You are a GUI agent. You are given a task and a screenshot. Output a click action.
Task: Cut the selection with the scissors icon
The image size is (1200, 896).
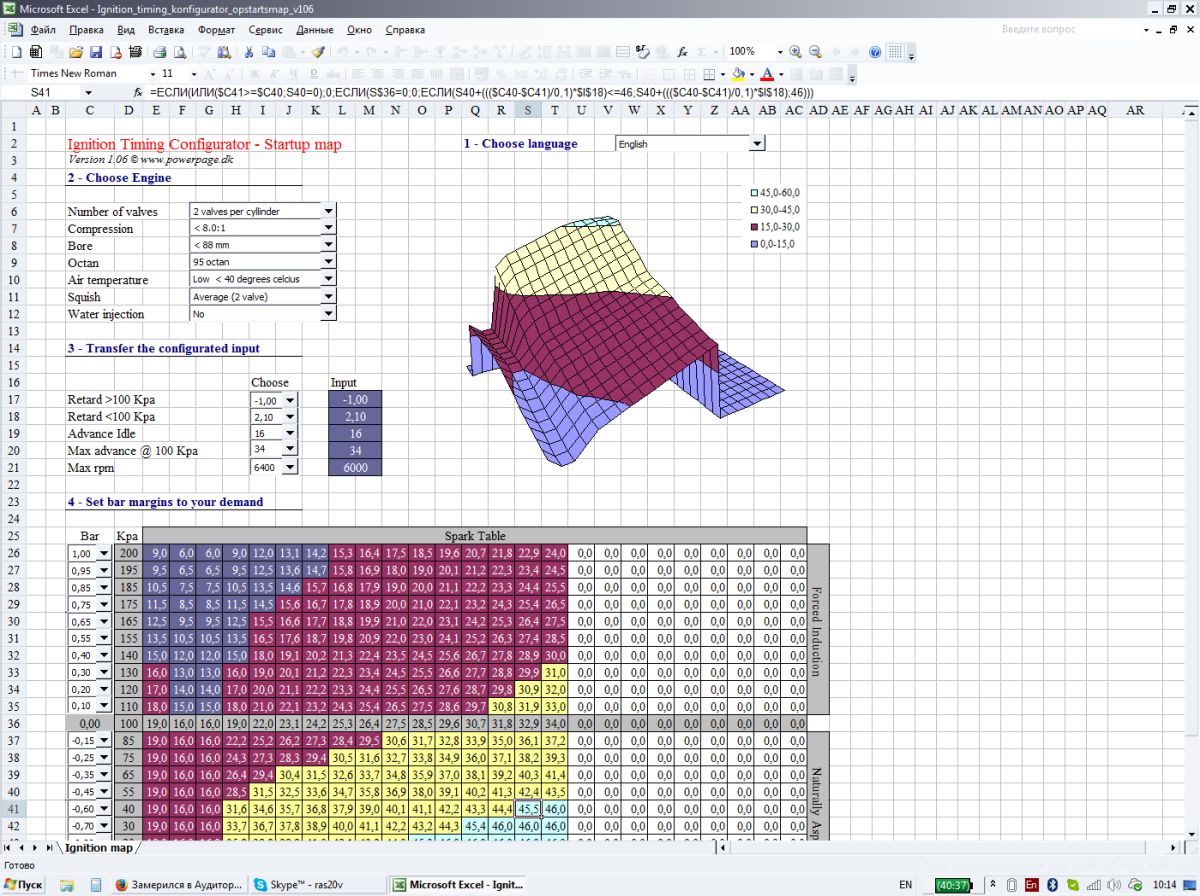coord(248,51)
